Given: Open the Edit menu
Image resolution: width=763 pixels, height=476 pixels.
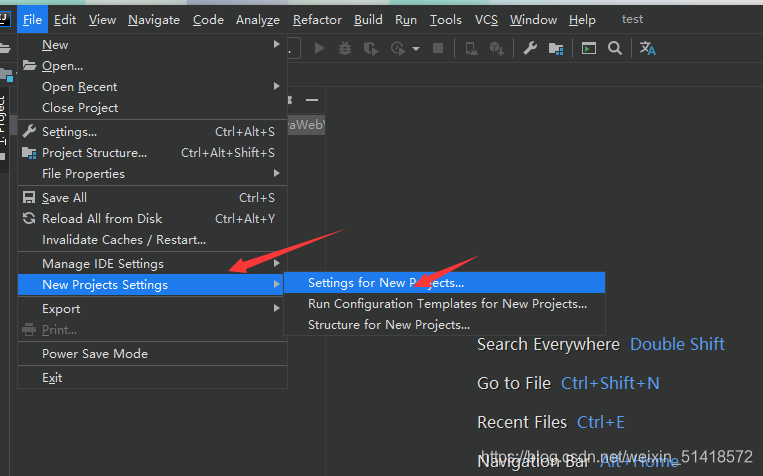Looking at the screenshot, I should [65, 19].
